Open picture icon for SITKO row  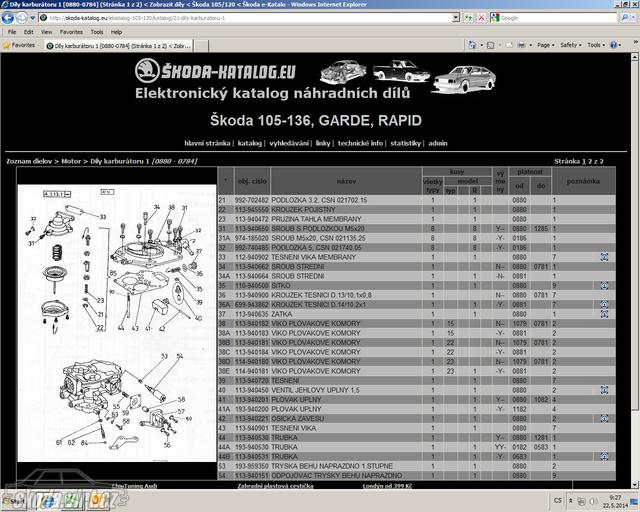click(x=604, y=285)
